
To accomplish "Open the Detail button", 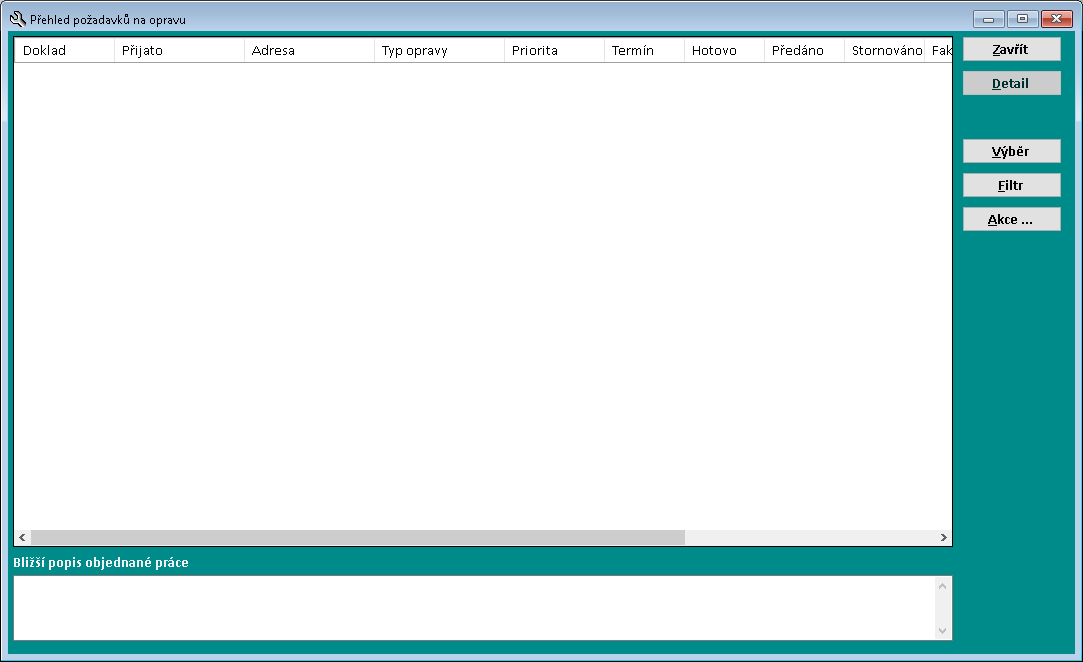I will point(1011,84).
